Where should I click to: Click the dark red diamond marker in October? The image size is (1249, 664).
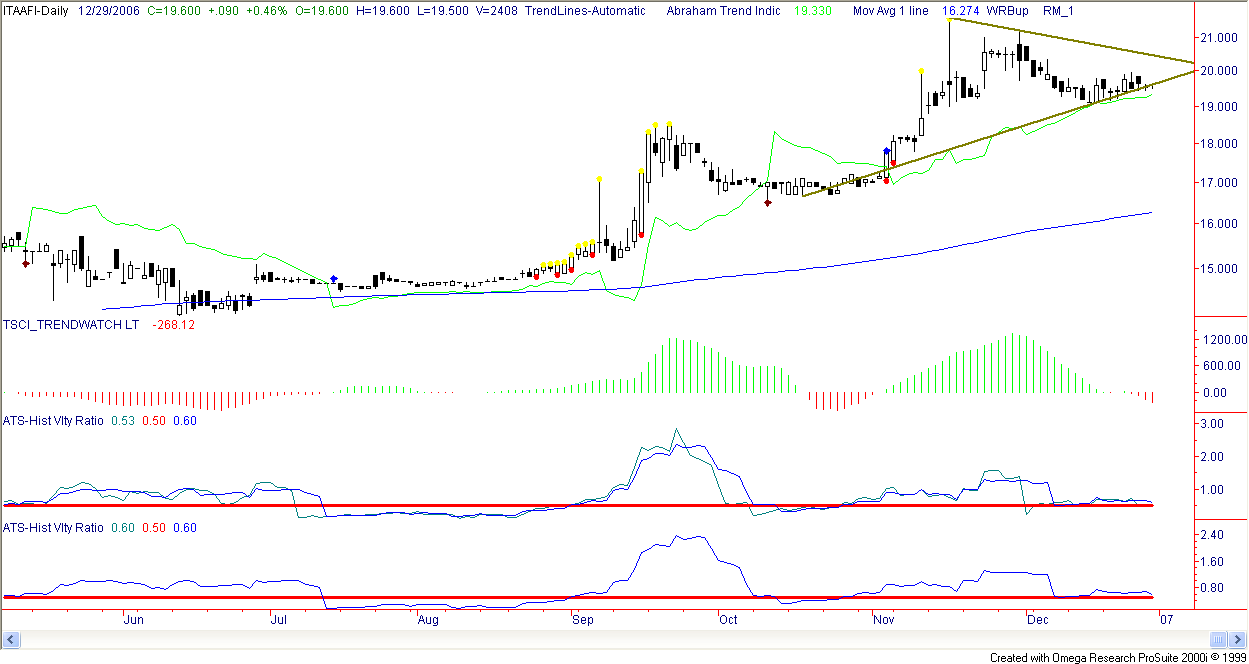[x=768, y=203]
